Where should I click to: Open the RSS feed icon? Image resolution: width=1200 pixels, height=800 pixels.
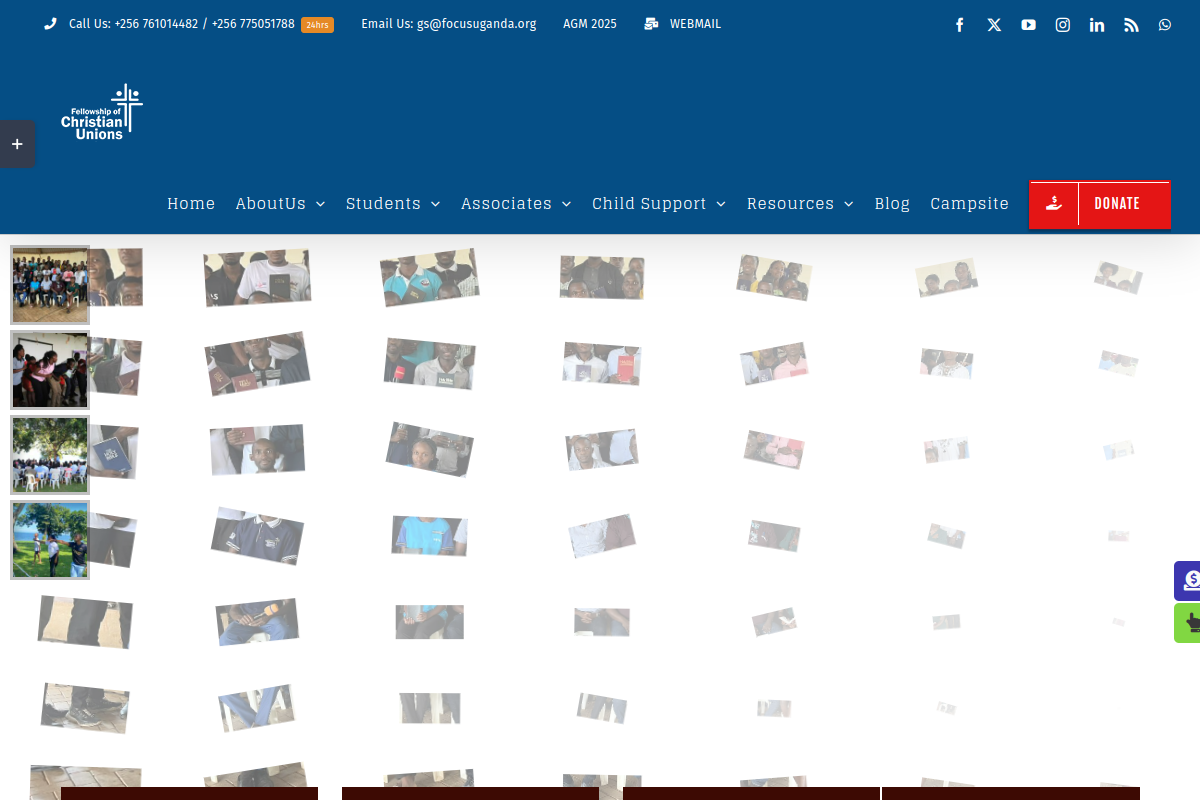1131,25
